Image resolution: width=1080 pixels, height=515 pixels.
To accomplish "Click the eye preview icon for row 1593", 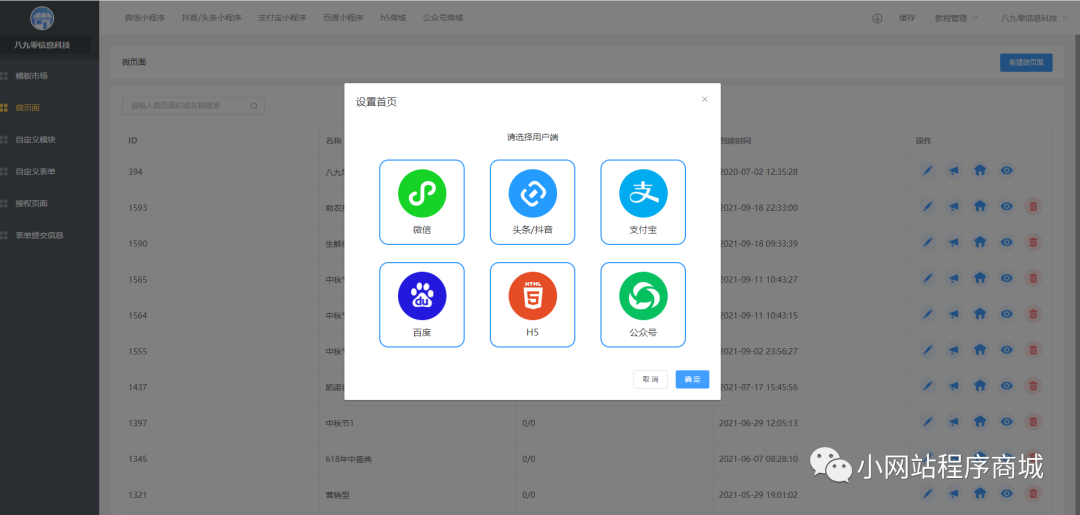I will click(1006, 206).
